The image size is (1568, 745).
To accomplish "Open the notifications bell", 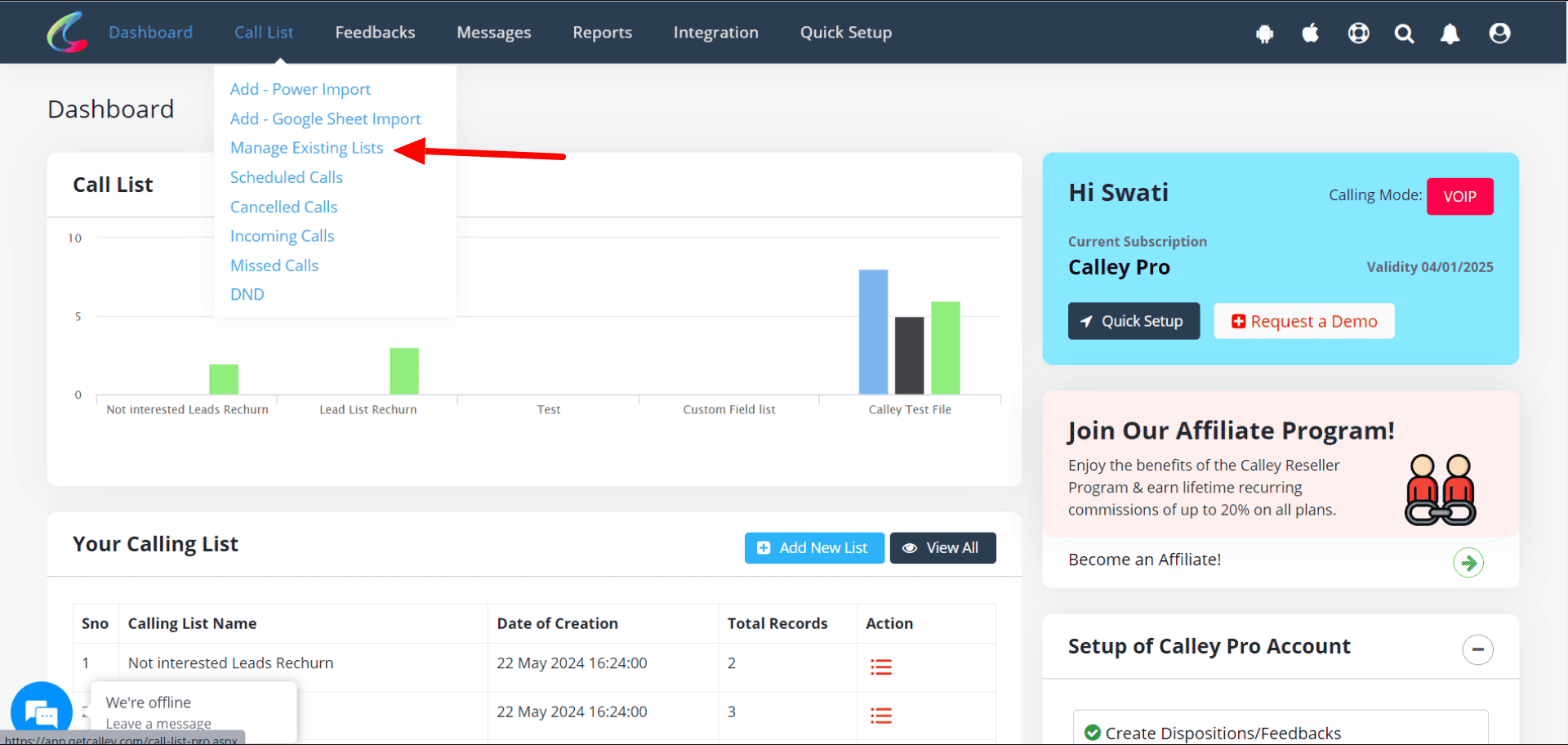I will (1450, 33).
